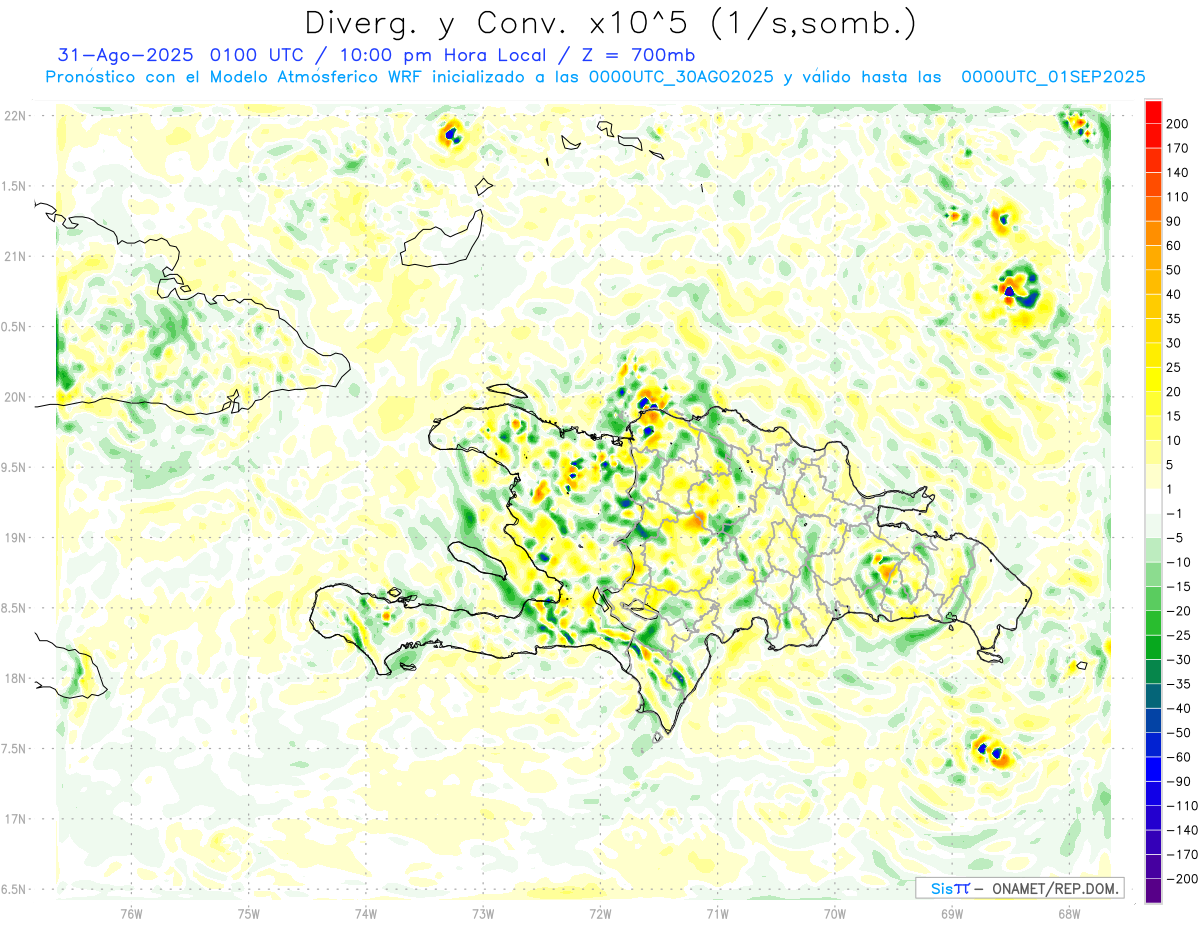Click the red top segment of the color bar

1153,112
